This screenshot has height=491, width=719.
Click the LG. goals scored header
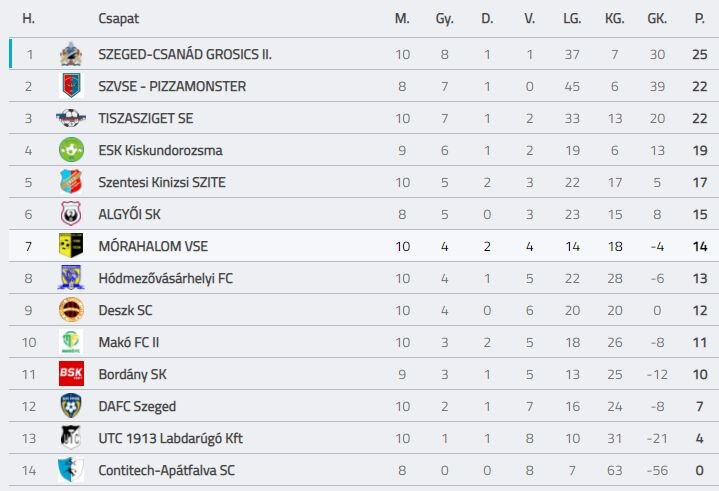click(x=572, y=18)
